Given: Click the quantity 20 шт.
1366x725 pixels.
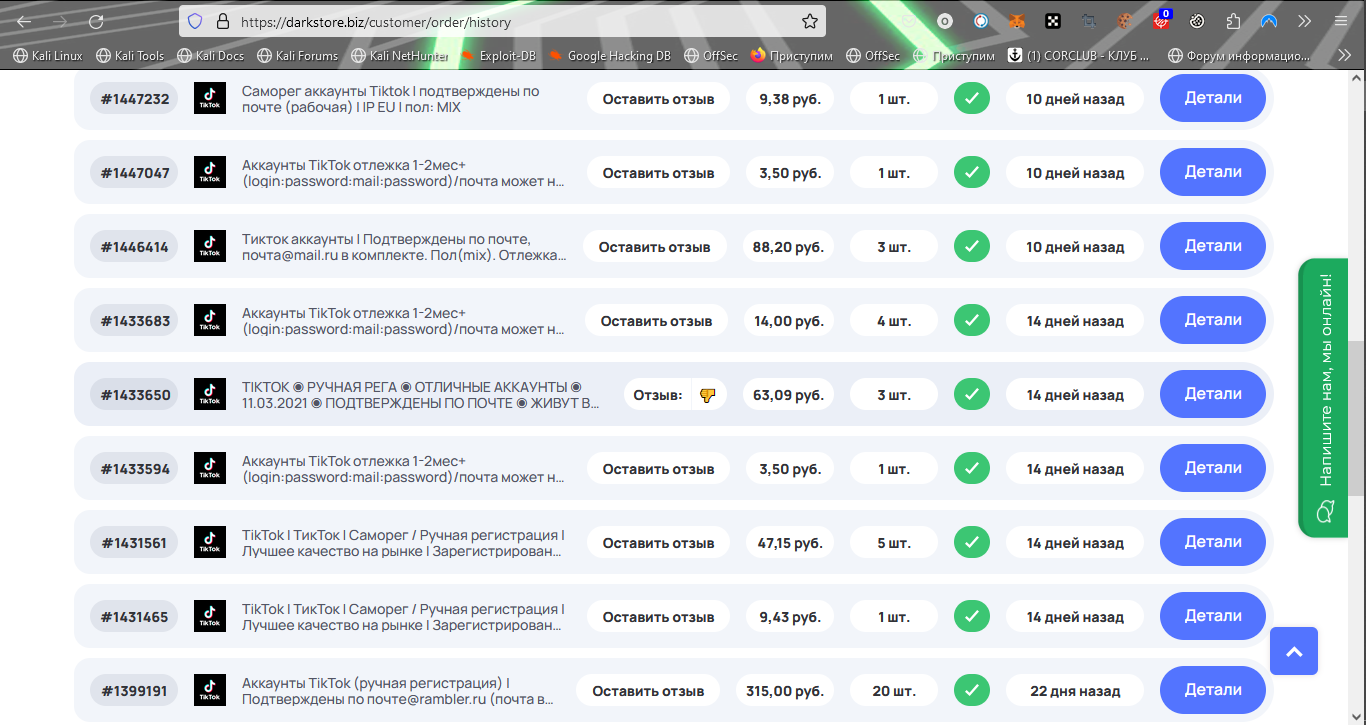Looking at the screenshot, I should click(894, 691).
